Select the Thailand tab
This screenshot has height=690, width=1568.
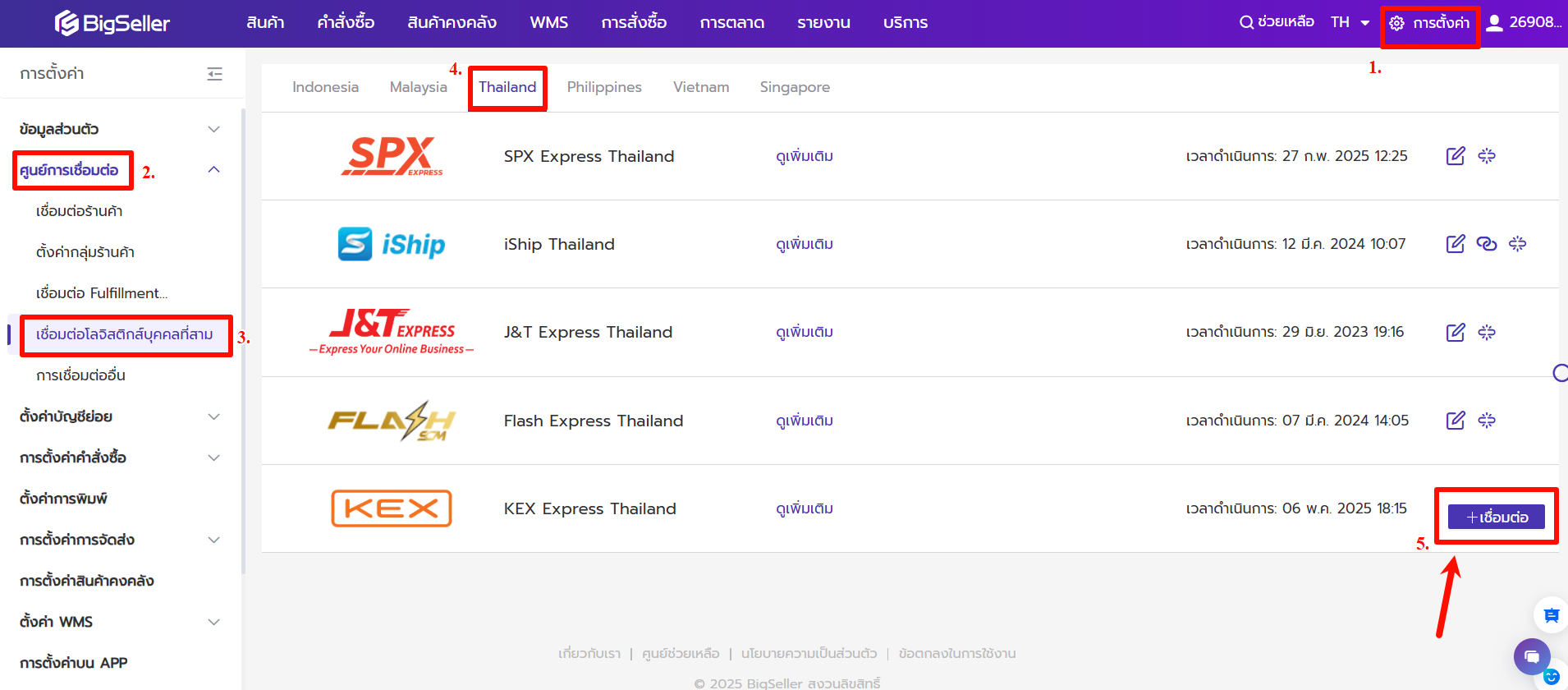pyautogui.click(x=507, y=87)
